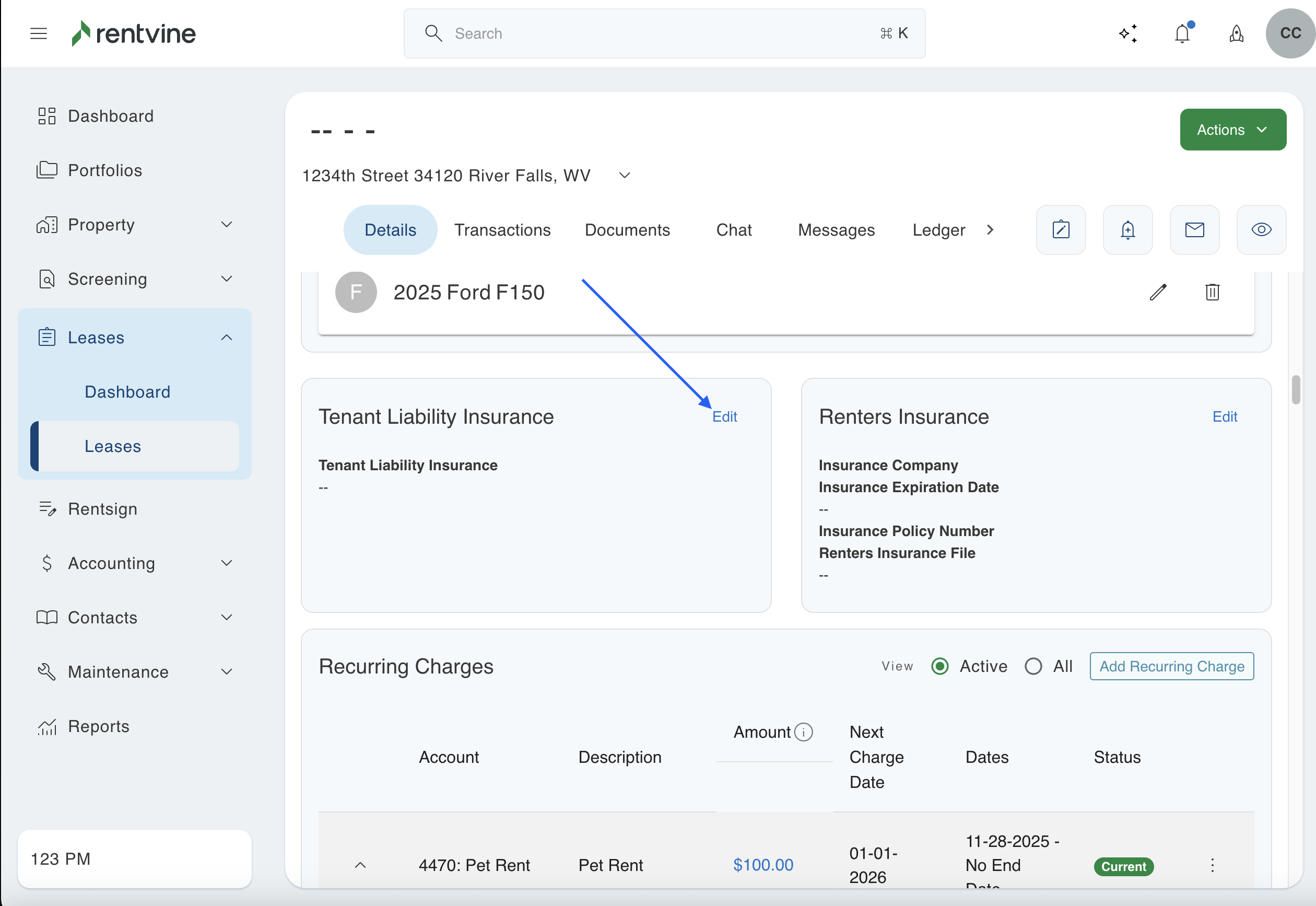
Task: Open the Actions dropdown button
Action: [1232, 130]
